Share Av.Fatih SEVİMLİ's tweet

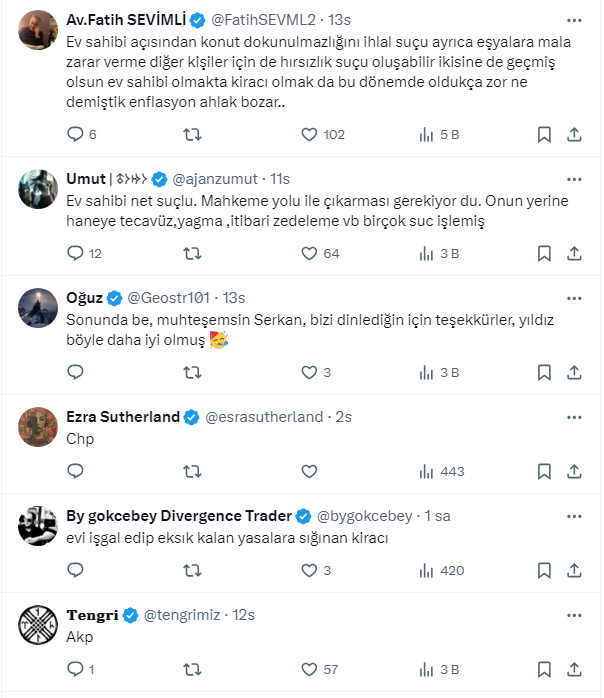tap(575, 134)
